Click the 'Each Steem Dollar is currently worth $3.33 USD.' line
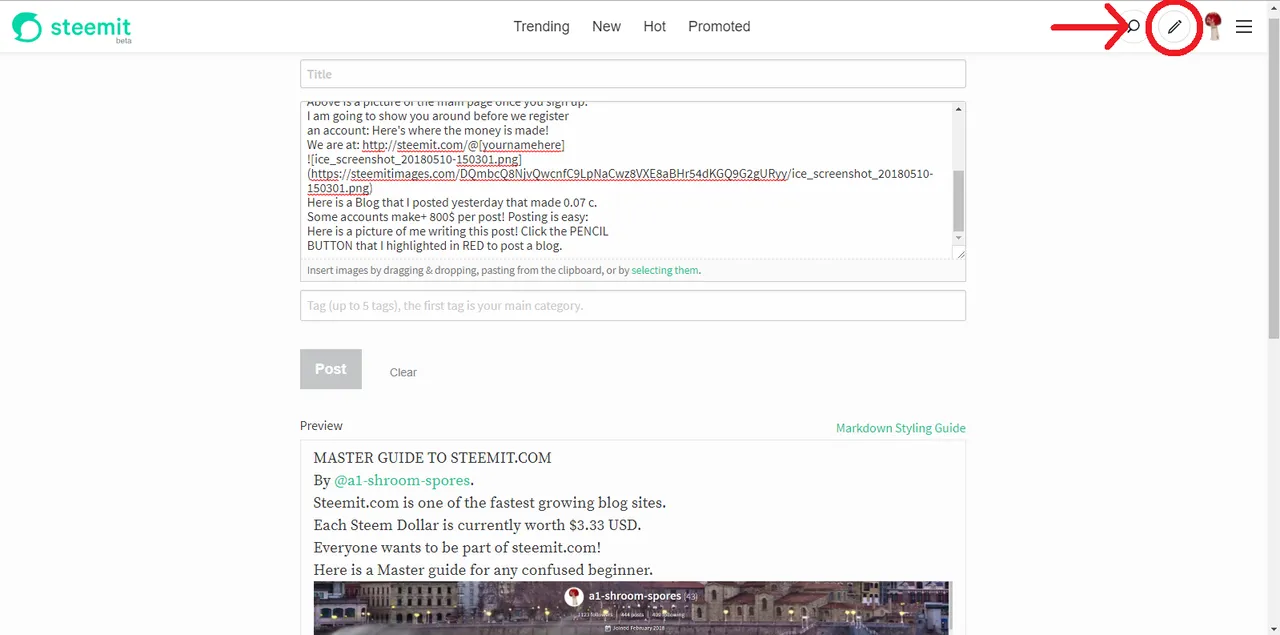The height and width of the screenshot is (635, 1280). point(477,525)
